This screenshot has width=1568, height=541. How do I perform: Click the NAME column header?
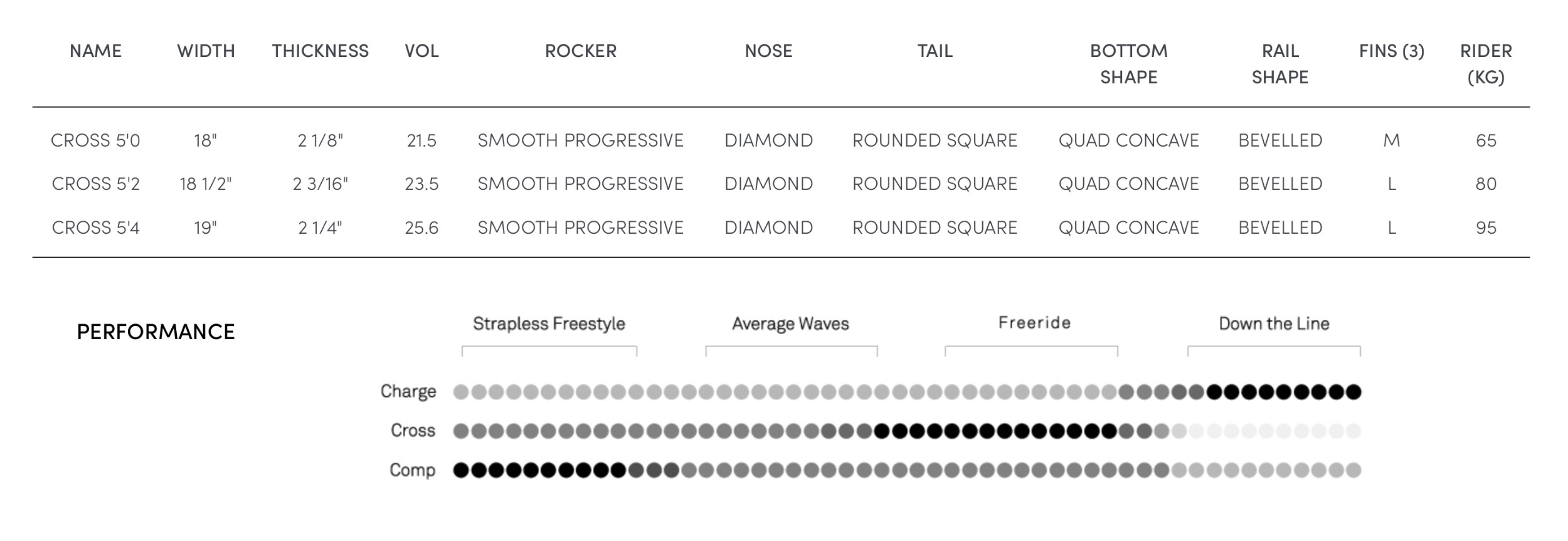click(x=95, y=51)
